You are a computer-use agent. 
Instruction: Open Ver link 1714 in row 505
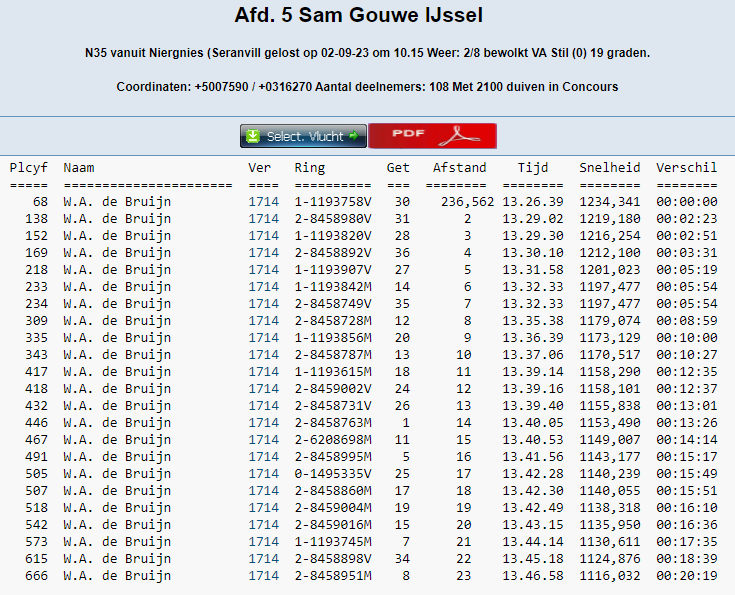click(x=263, y=474)
